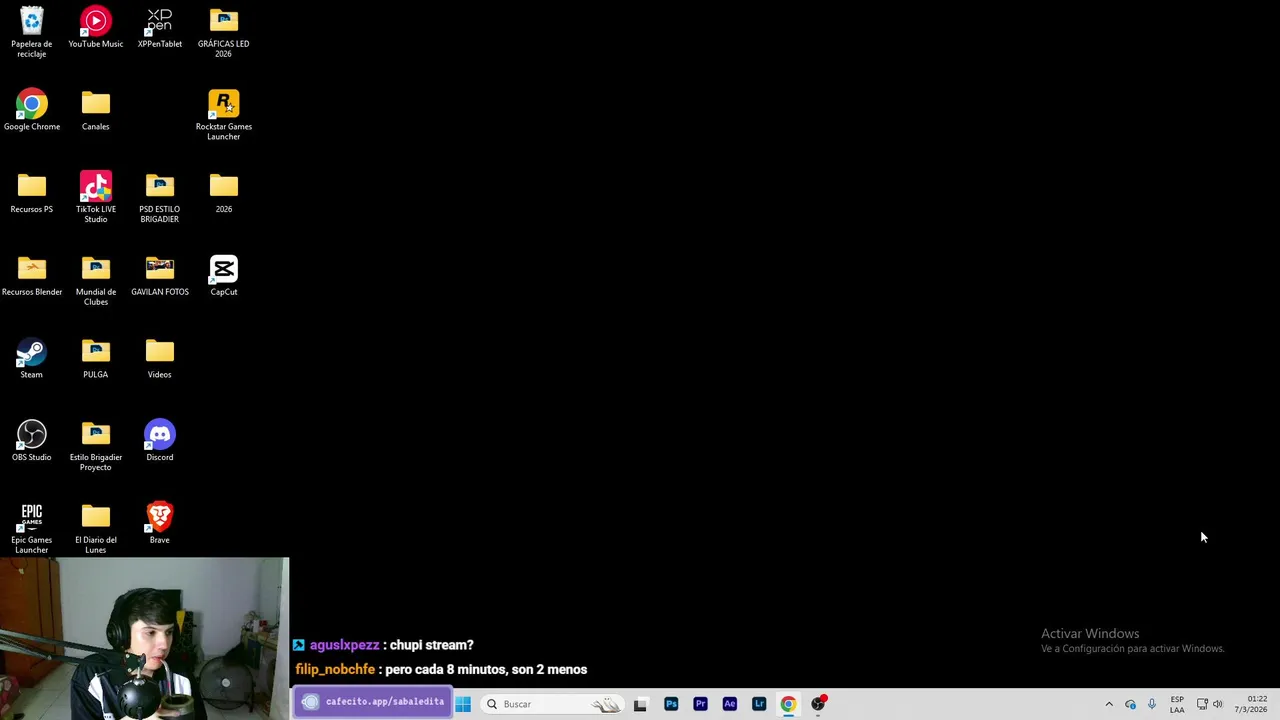Open the Videos folder

[x=160, y=359]
